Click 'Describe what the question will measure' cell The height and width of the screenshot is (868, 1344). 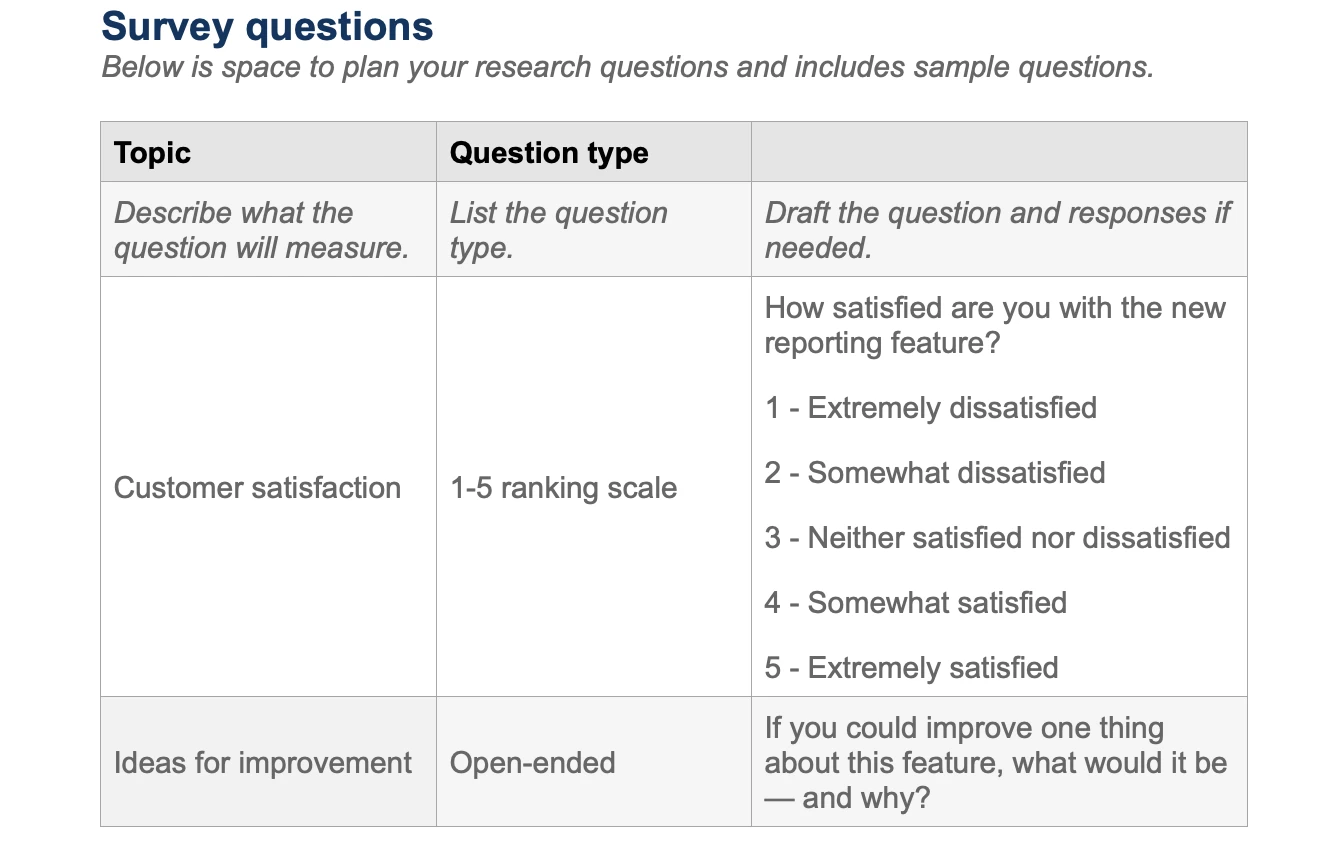click(x=268, y=229)
